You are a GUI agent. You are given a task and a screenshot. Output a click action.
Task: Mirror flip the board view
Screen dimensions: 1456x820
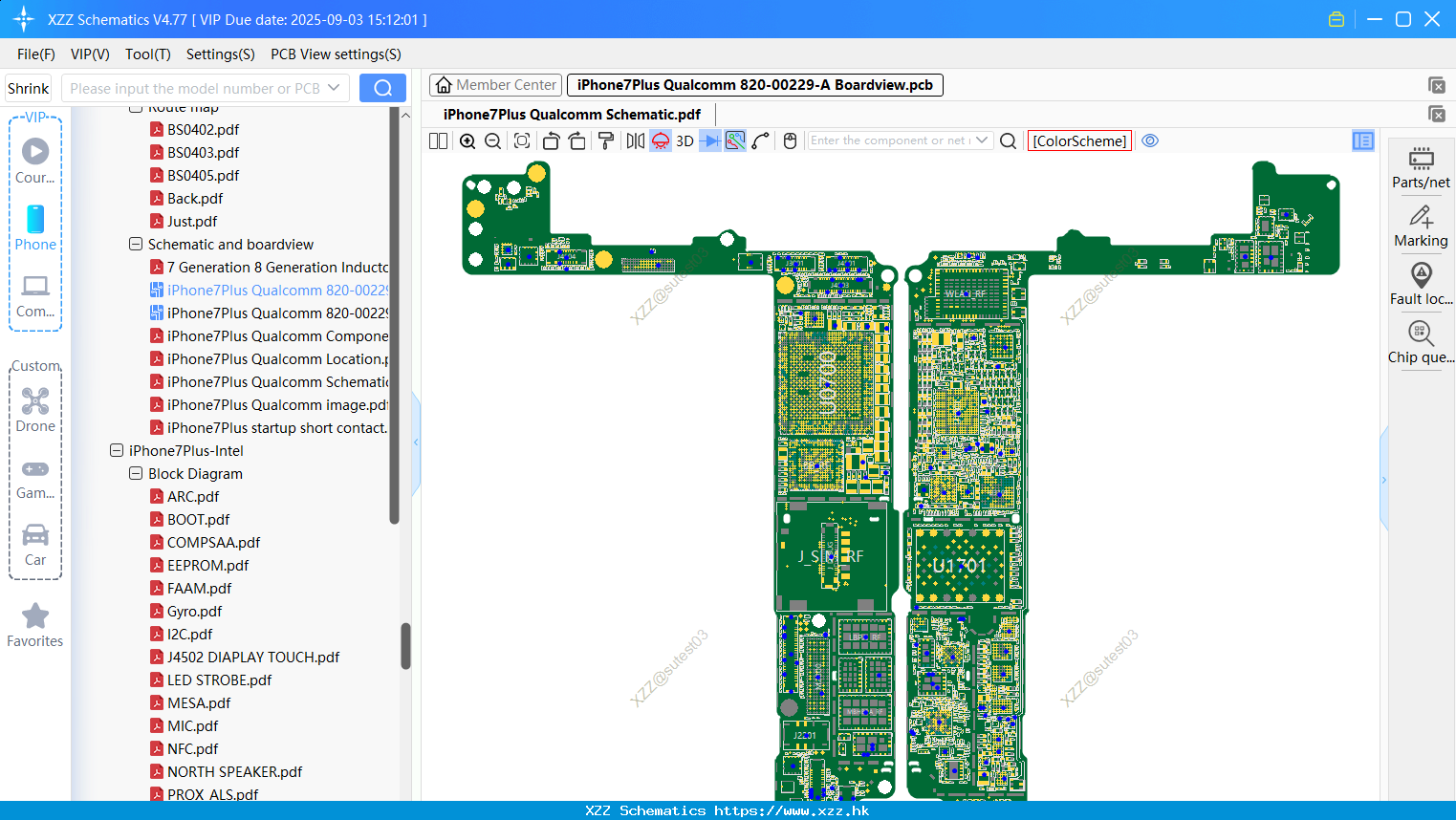pos(636,140)
